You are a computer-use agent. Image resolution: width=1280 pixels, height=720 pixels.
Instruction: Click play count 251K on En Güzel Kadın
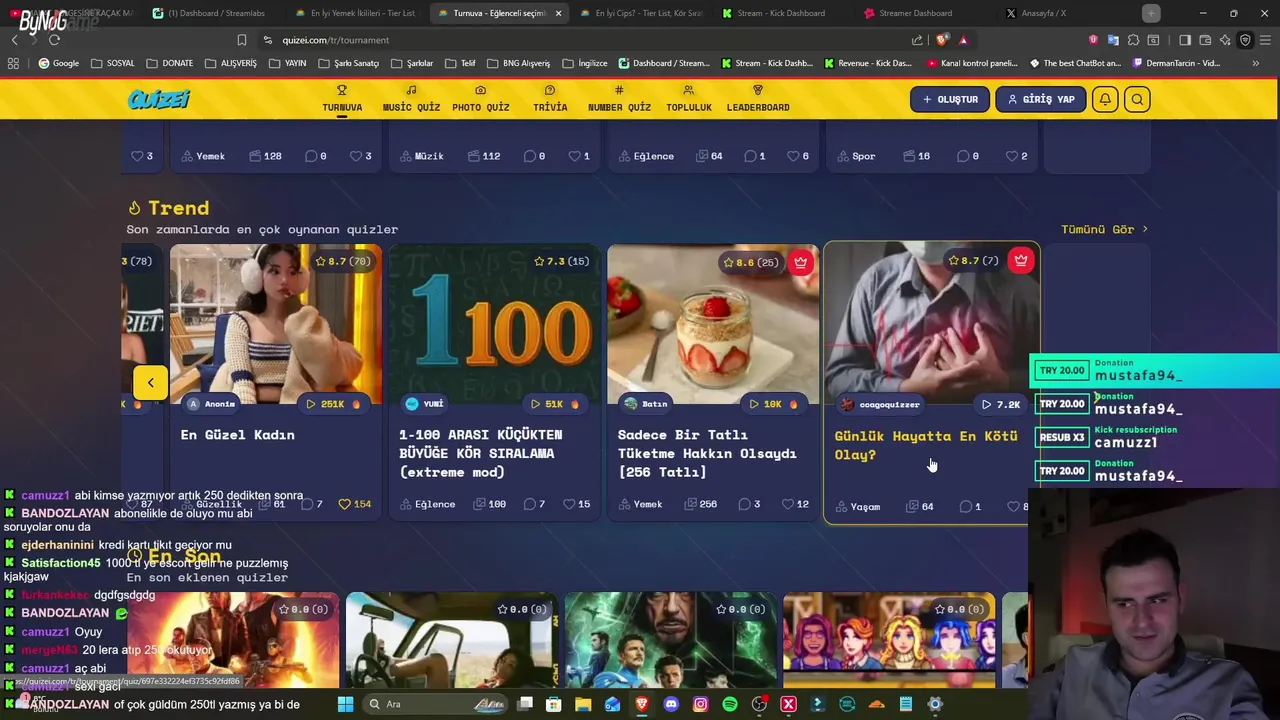click(333, 404)
